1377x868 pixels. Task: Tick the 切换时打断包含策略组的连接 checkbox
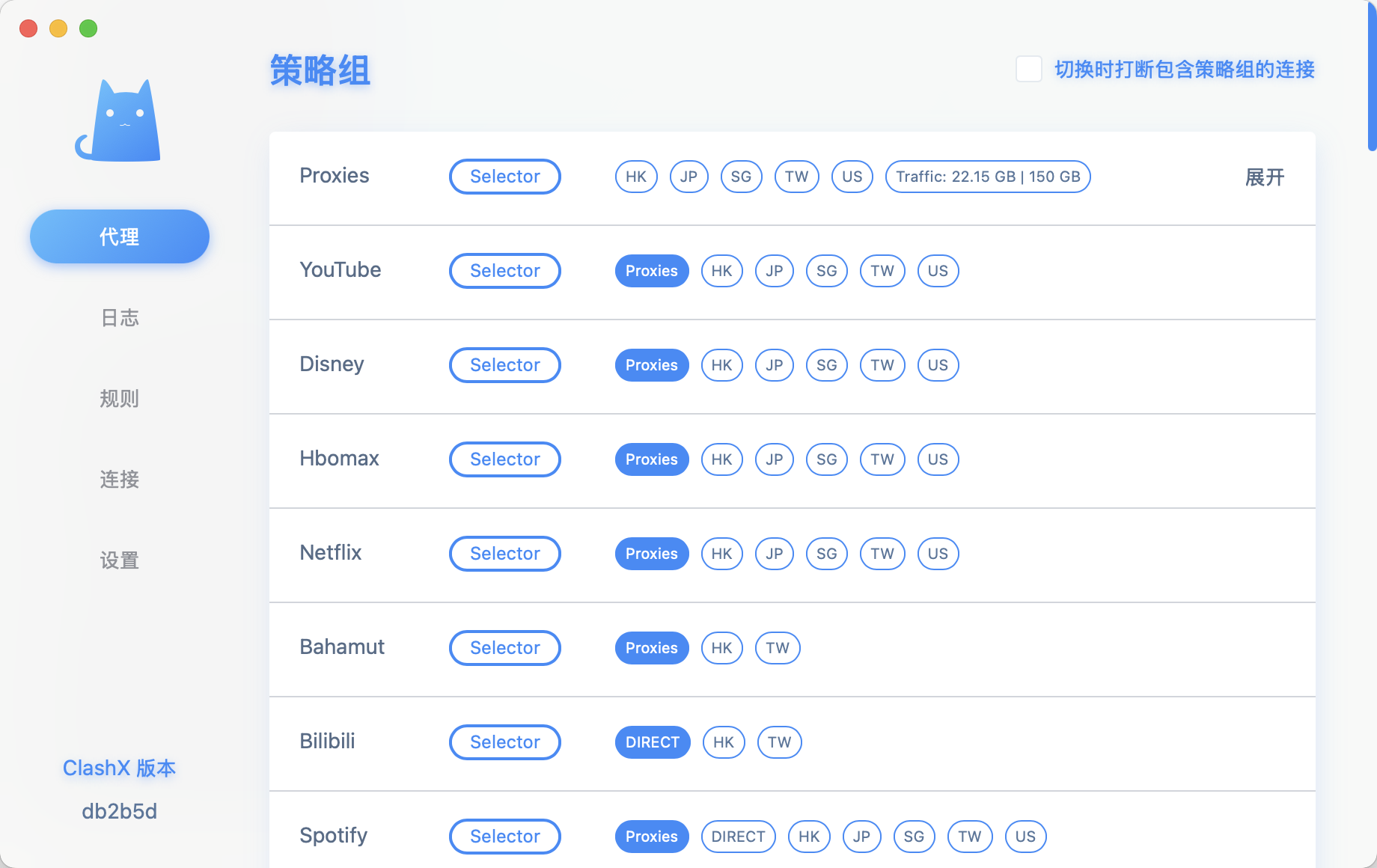tap(1029, 69)
